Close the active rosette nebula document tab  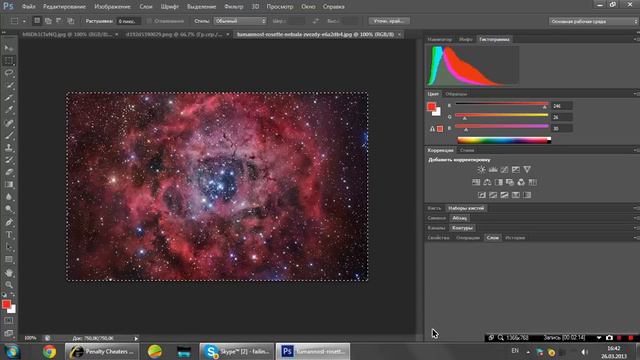pyautogui.click(x=400, y=35)
